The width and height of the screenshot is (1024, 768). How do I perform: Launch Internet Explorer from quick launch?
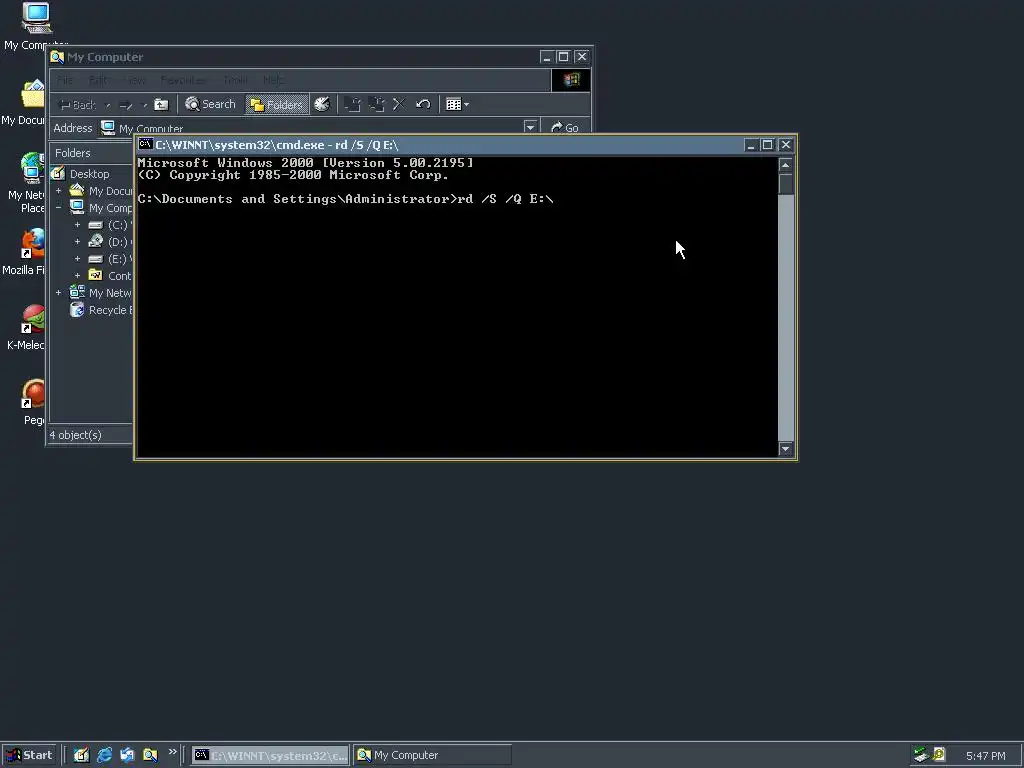point(104,755)
